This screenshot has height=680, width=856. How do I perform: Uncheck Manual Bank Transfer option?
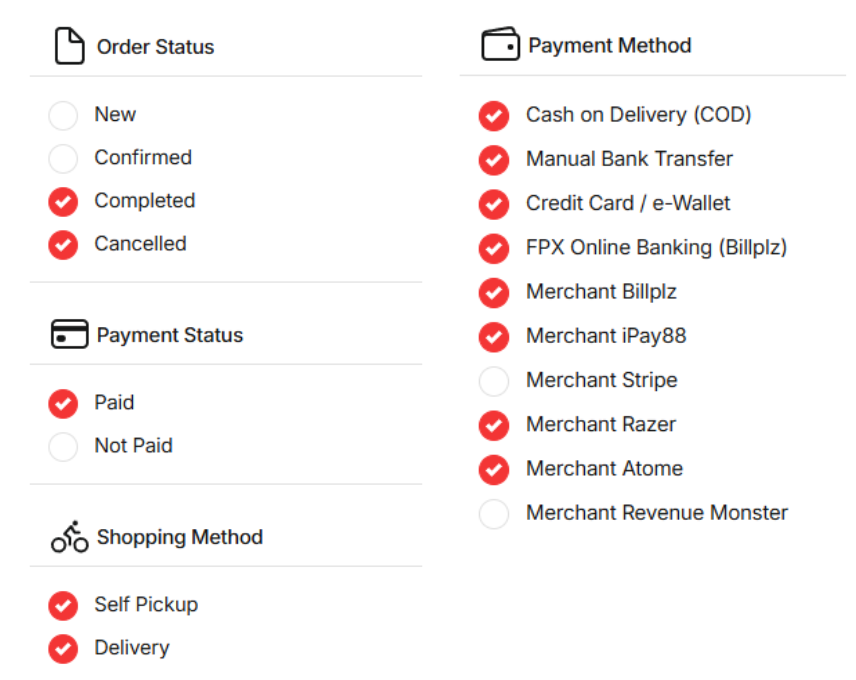[494, 159]
